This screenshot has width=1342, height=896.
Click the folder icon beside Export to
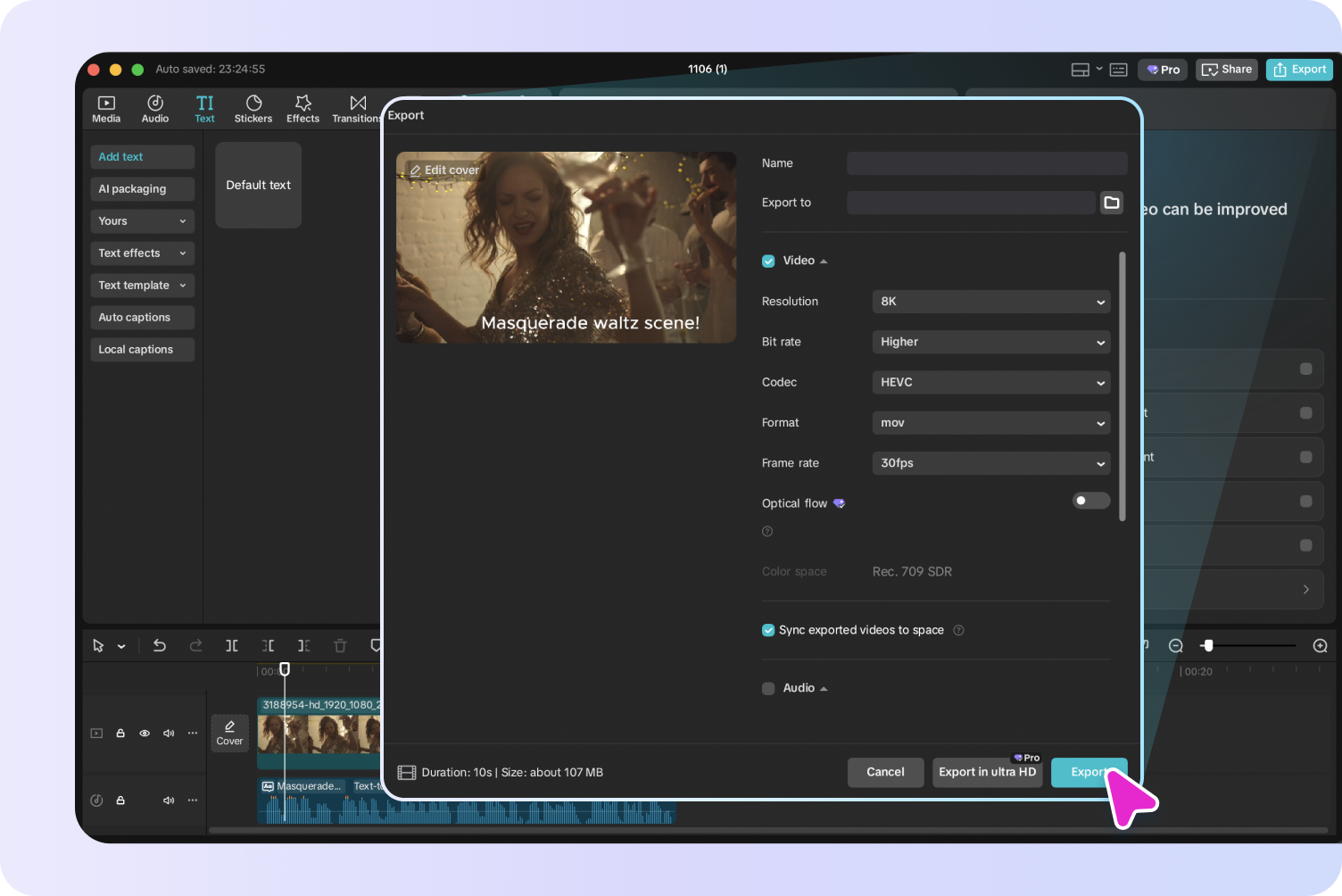tap(1111, 203)
